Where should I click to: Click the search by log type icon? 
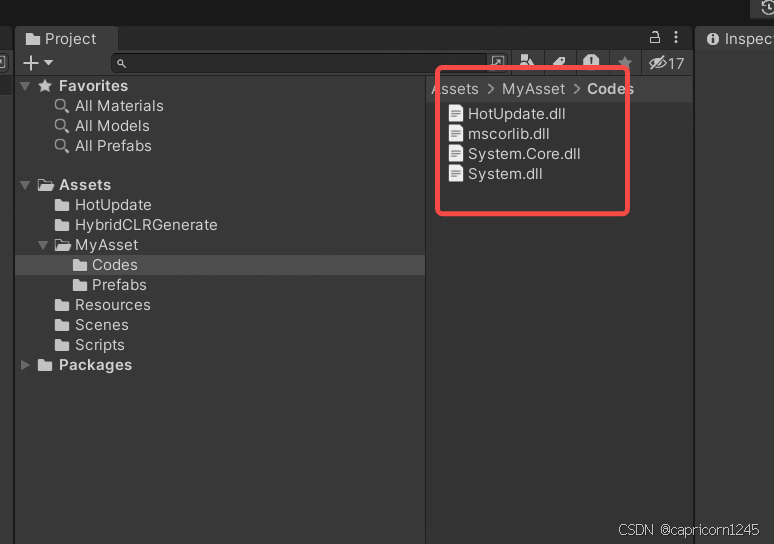click(x=591, y=63)
